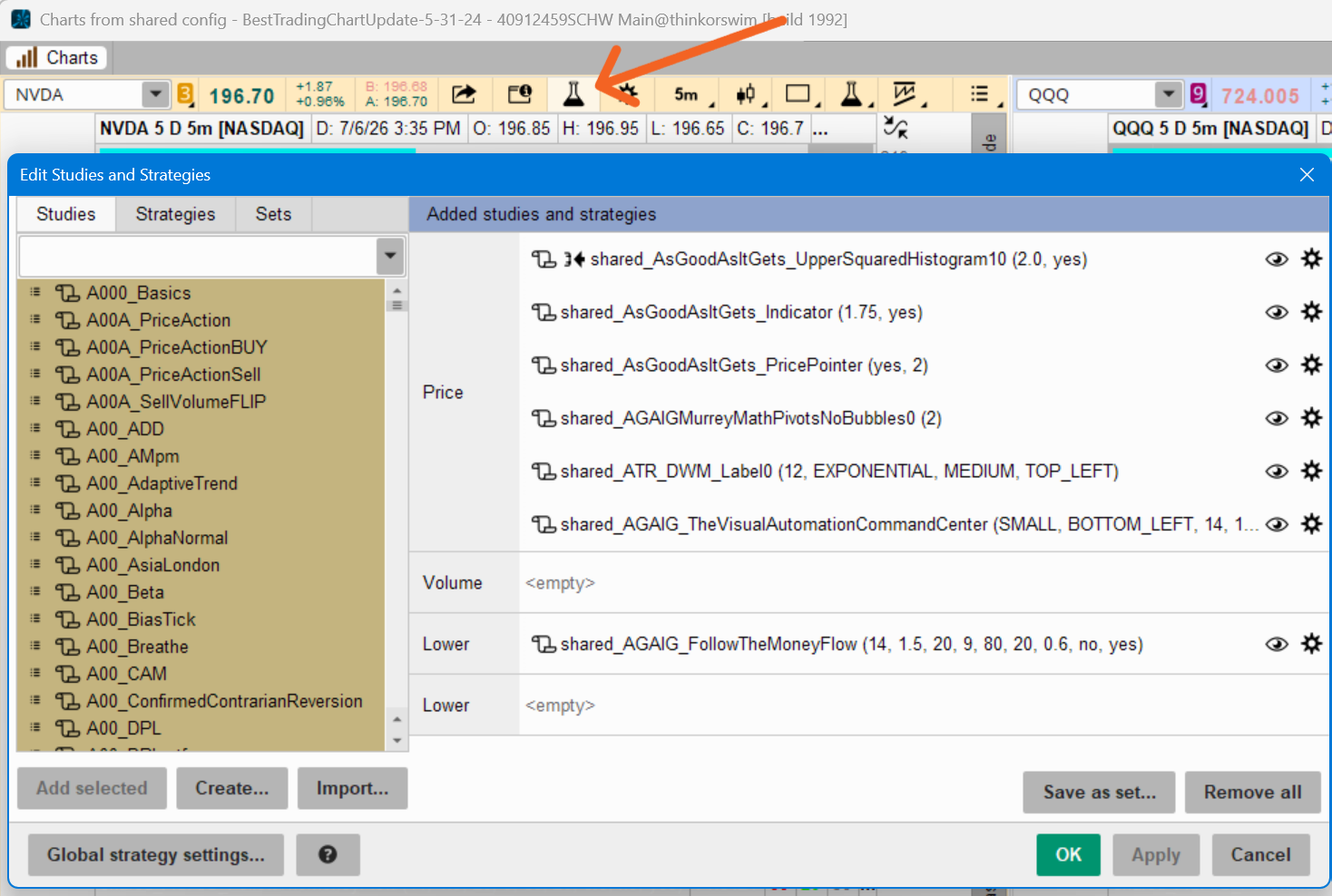This screenshot has width=1332, height=896.
Task: Open the list menu icon beside QQQ
Action: (980, 94)
